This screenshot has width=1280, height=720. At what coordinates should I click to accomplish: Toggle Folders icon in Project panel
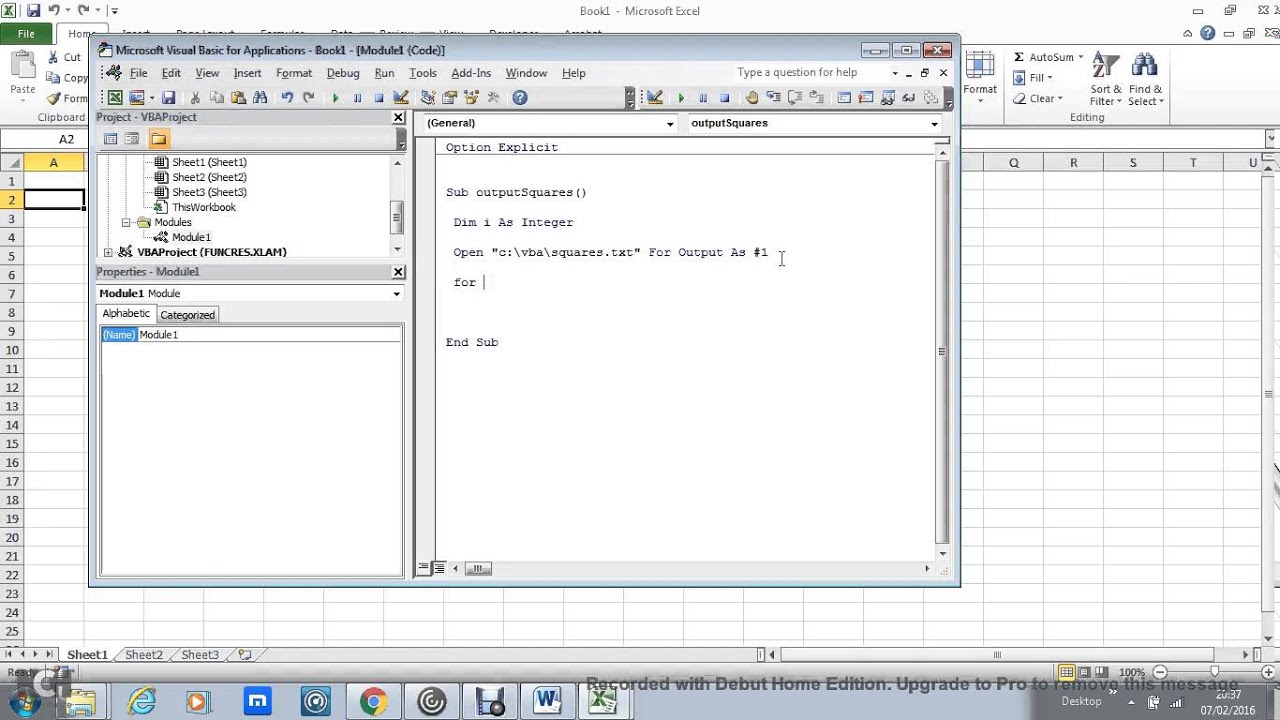158,139
